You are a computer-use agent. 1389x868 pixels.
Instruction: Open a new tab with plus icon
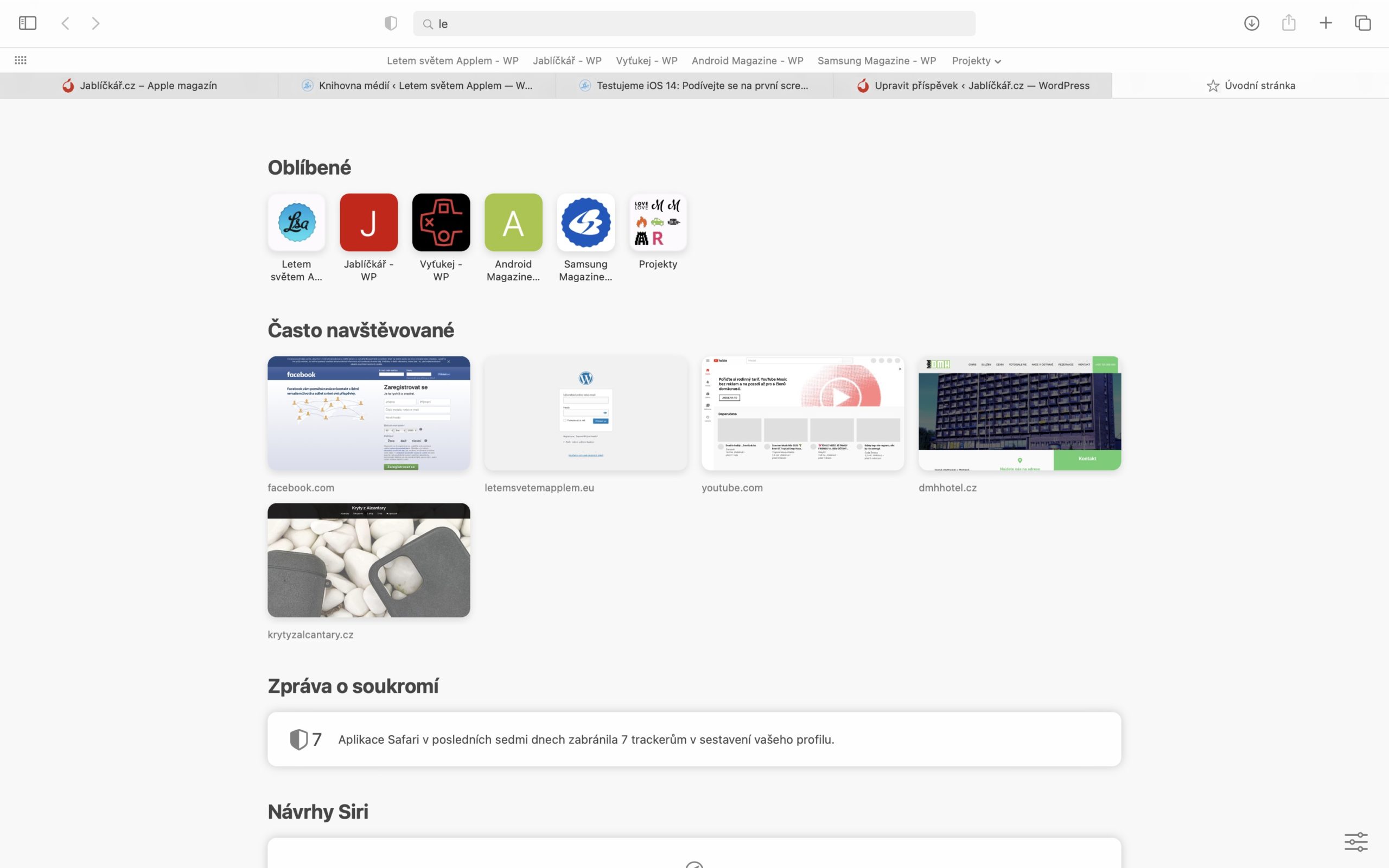(x=1326, y=23)
